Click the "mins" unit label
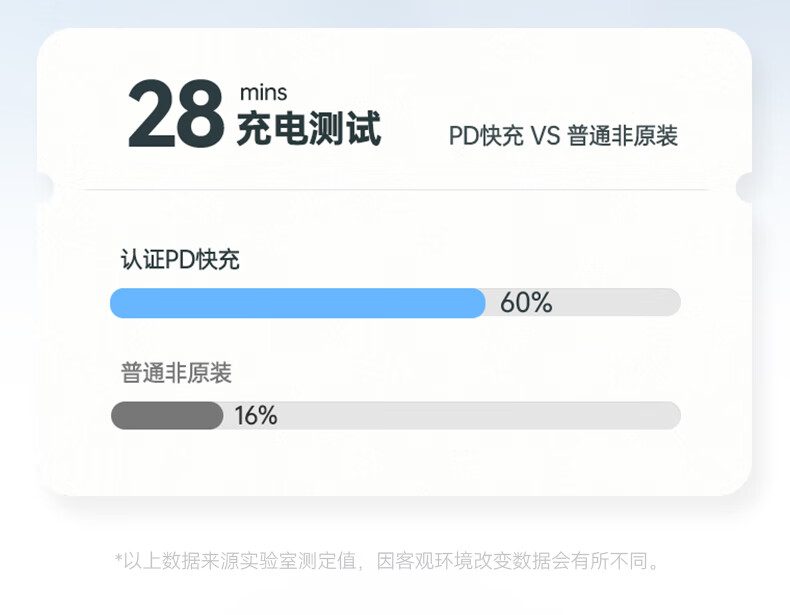This screenshot has width=790, height=615. [263, 93]
